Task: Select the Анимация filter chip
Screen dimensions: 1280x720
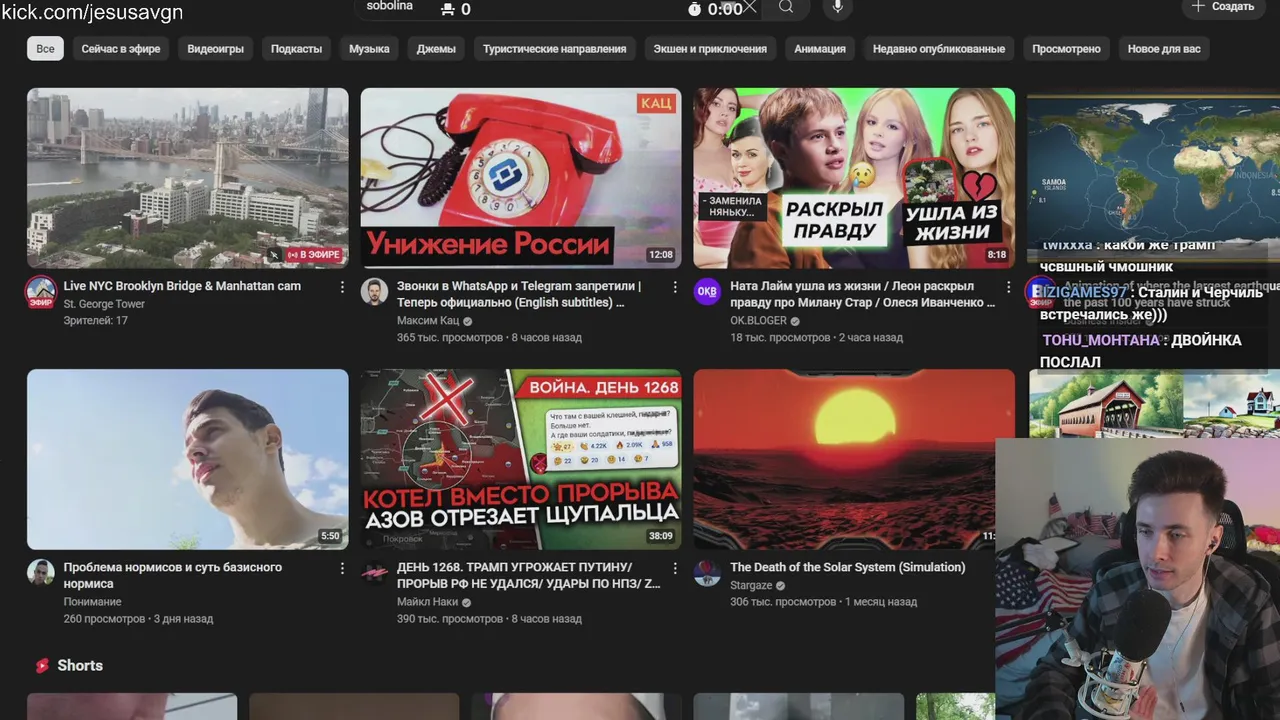Action: (x=820, y=49)
